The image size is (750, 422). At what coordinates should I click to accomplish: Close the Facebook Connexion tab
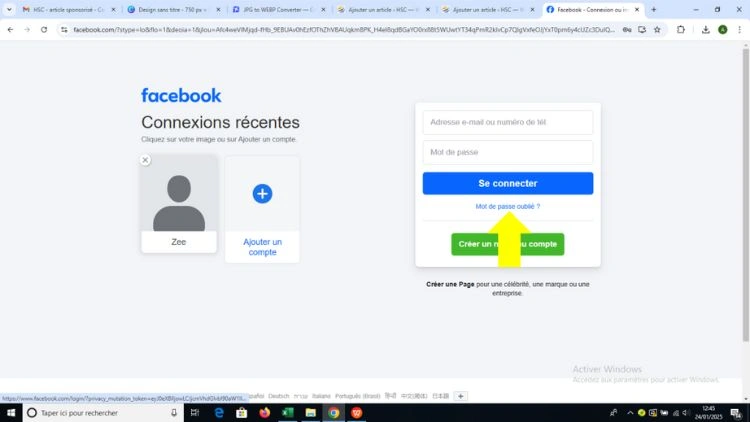[x=637, y=10]
